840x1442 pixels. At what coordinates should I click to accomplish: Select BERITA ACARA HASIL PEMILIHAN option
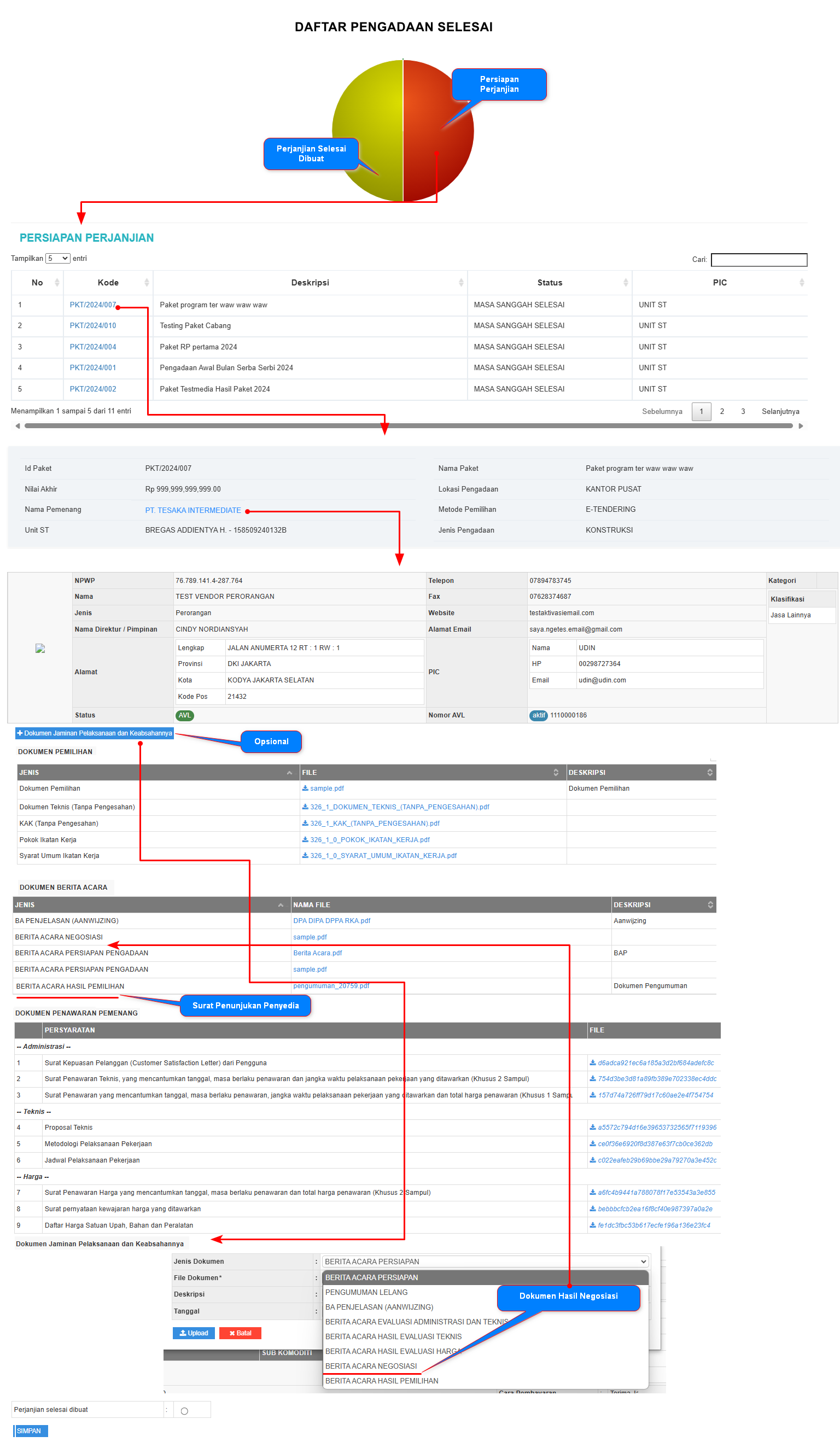[382, 1381]
